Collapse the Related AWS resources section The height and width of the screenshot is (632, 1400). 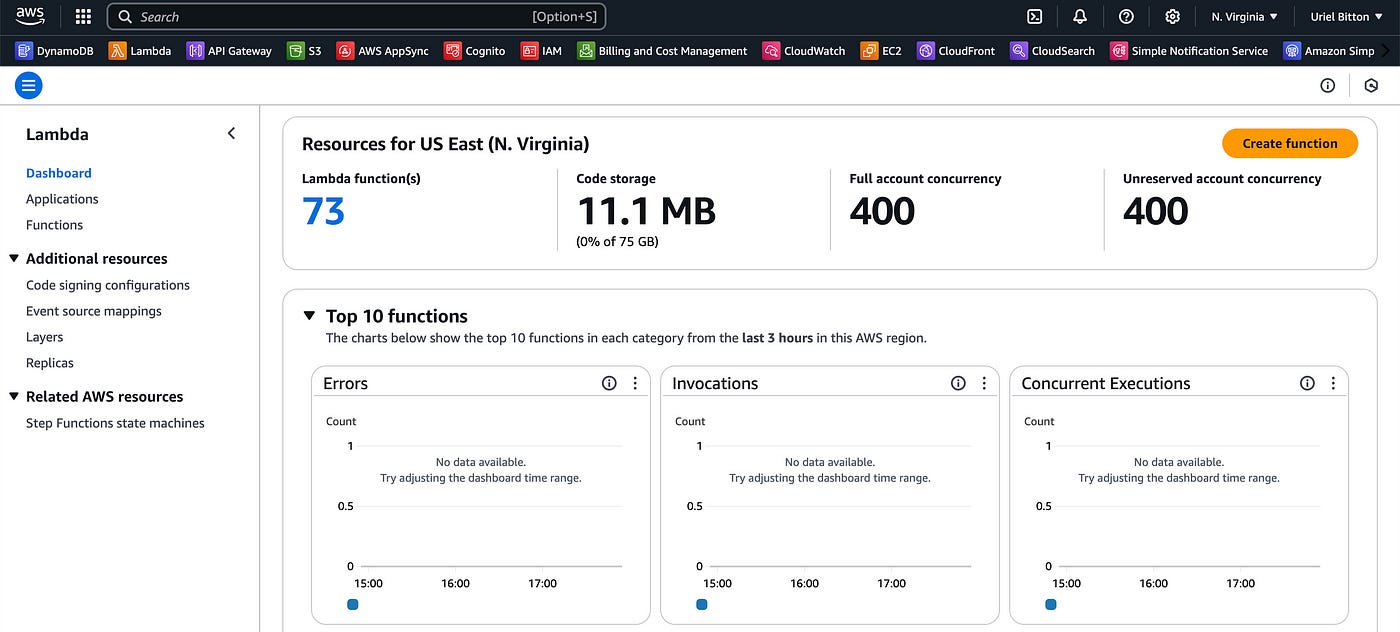[14, 396]
